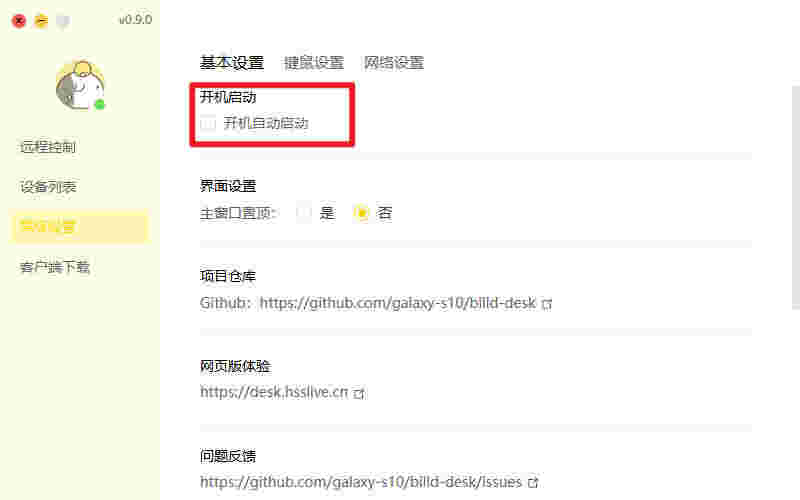Click external link icon after issues URL

[x=533, y=482]
